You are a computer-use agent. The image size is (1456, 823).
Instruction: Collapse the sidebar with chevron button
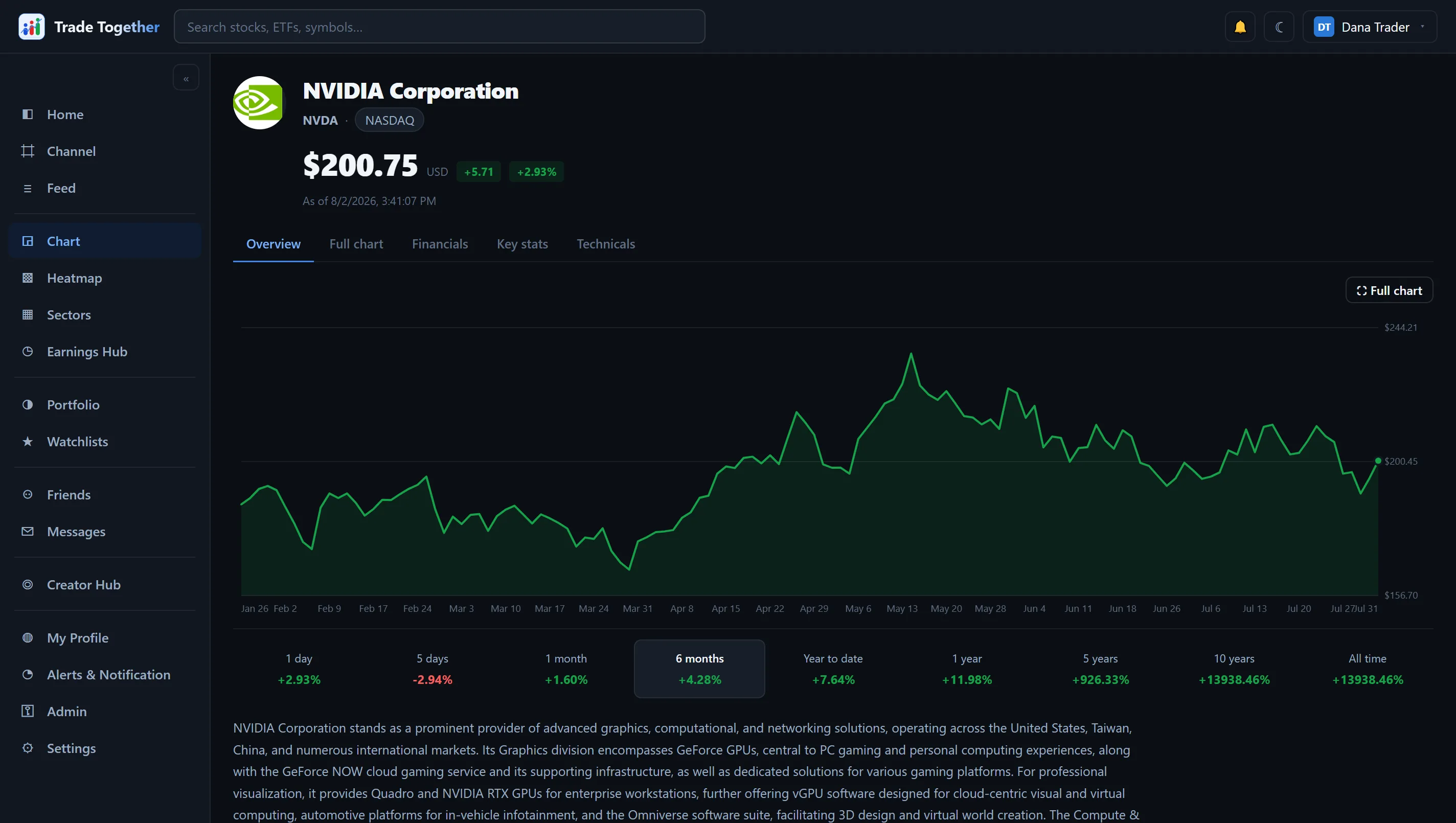(x=186, y=78)
